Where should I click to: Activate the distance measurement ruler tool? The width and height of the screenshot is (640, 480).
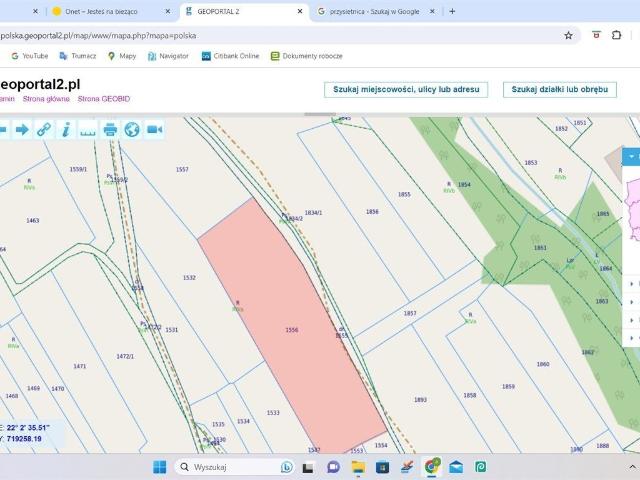[x=88, y=129]
